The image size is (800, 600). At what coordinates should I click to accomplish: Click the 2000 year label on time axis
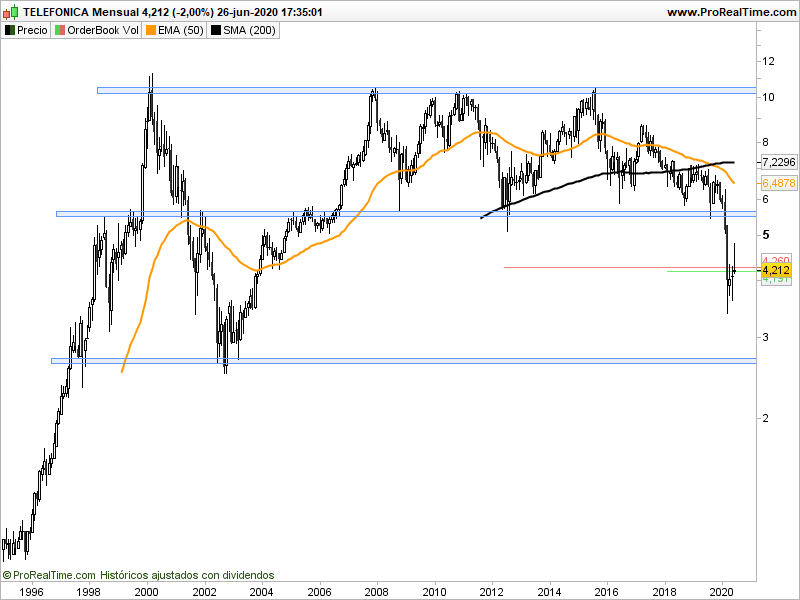click(x=147, y=592)
